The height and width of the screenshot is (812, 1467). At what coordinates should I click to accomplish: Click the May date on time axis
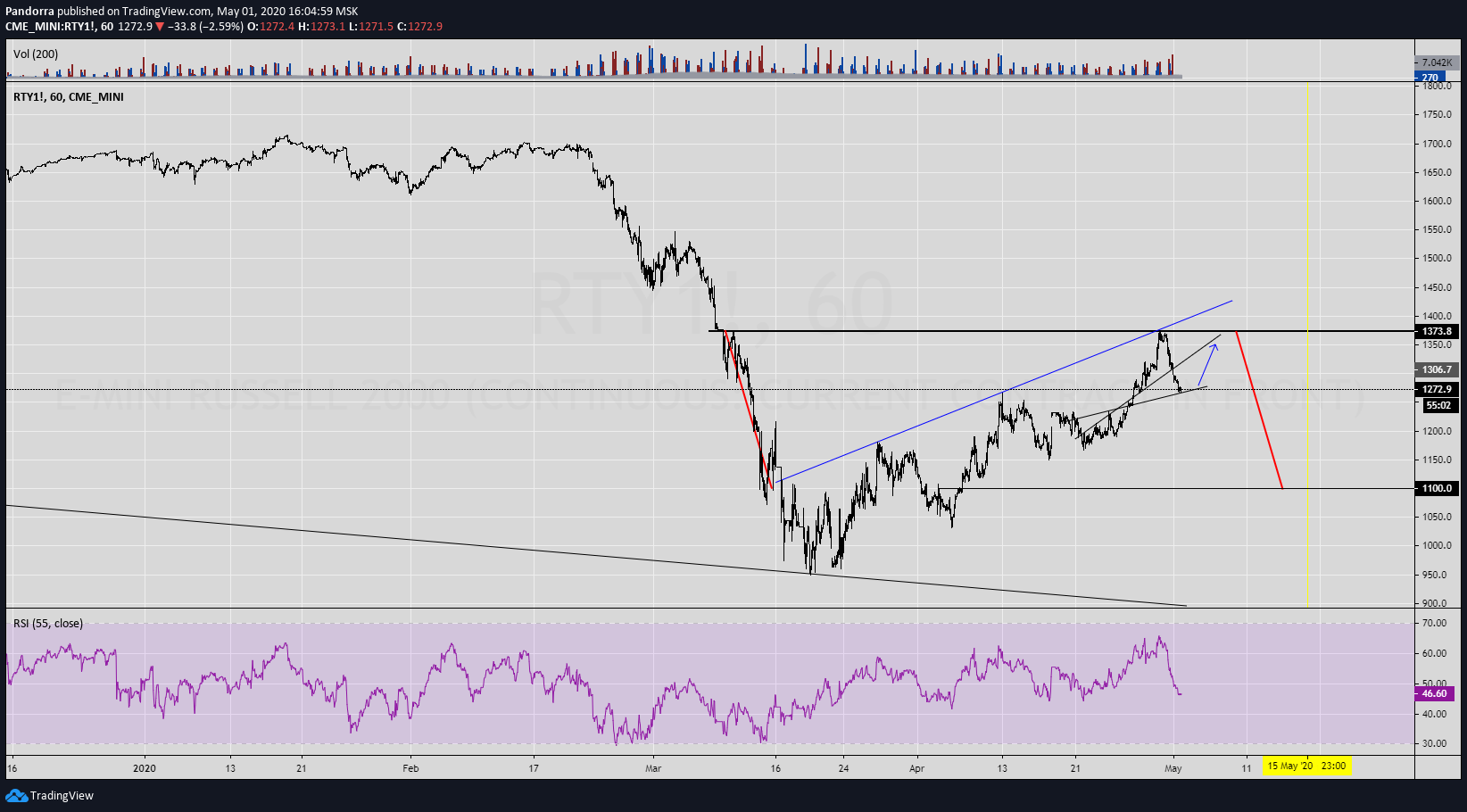(1173, 767)
